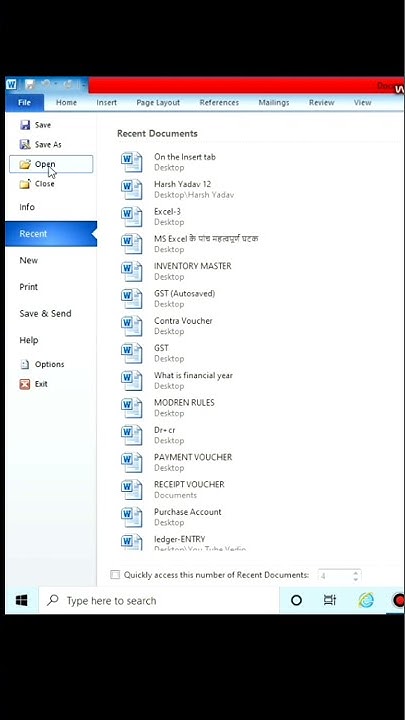Open Save & Send section
Image resolution: width=405 pixels, height=720 pixels.
[x=51, y=314]
